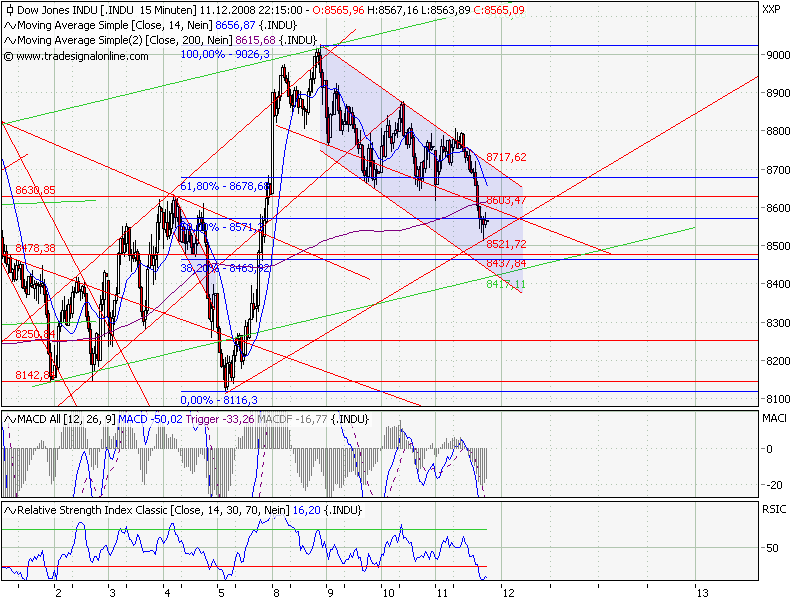800x600 pixels.
Task: Click the MACDF value -16,77
Action: coord(292,419)
